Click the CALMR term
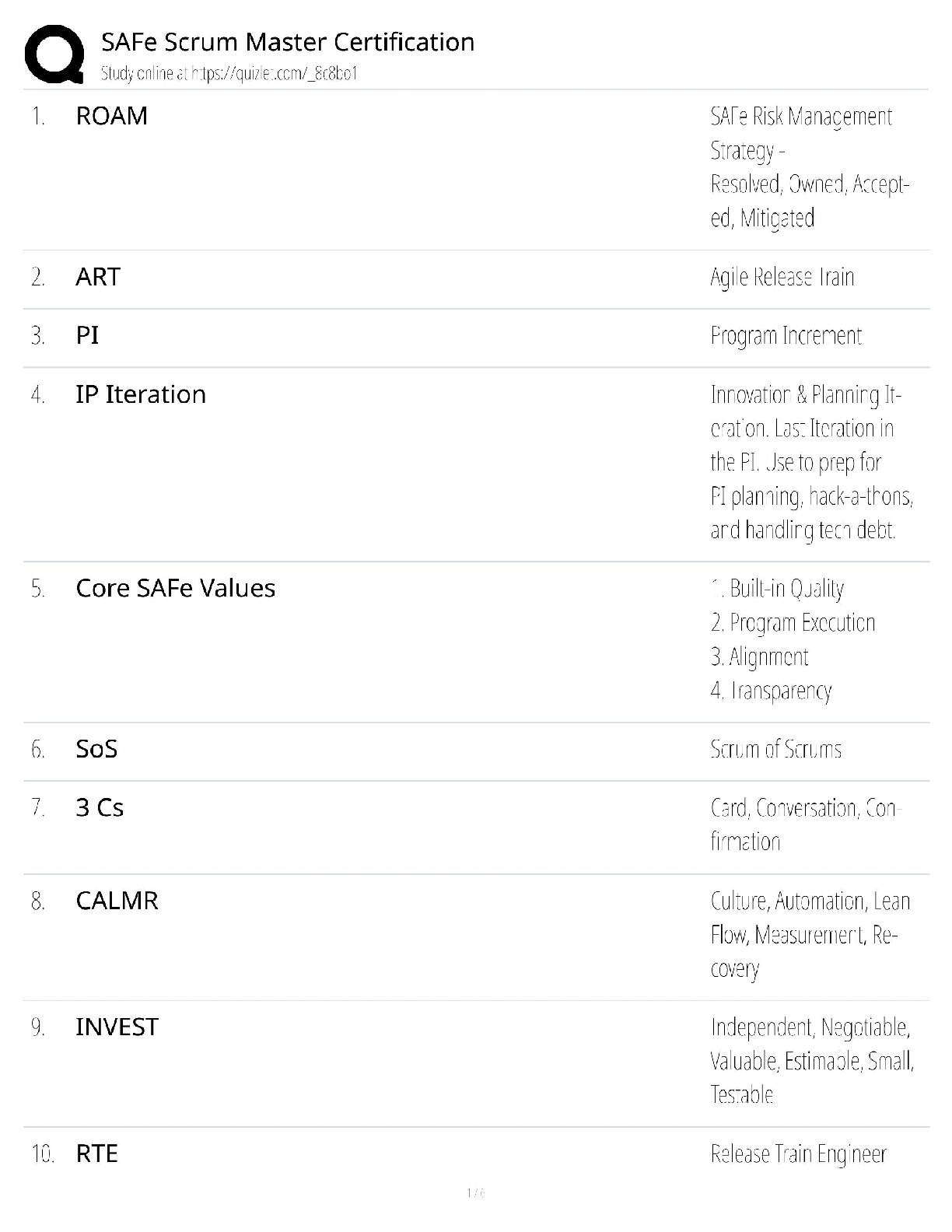The width and height of the screenshot is (952, 1232). (x=117, y=901)
